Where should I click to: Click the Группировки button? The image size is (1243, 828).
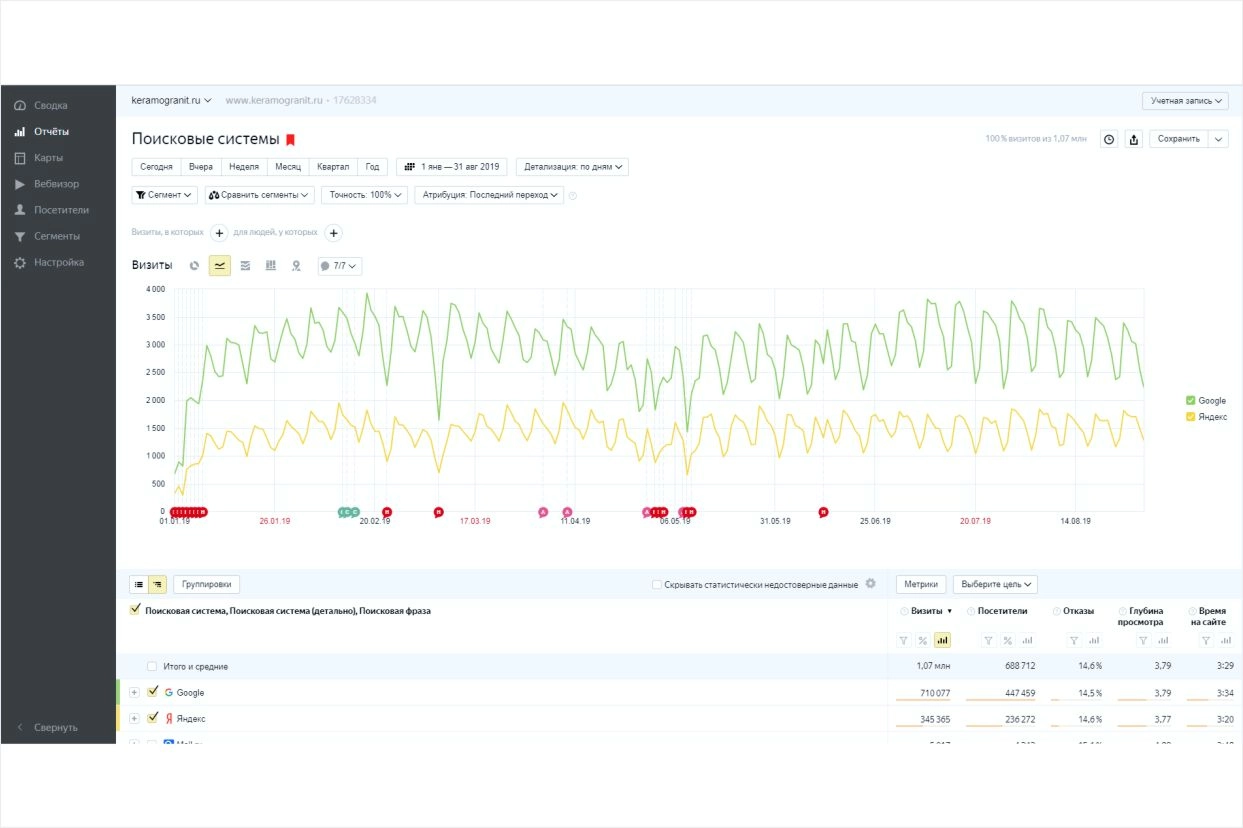(x=207, y=584)
